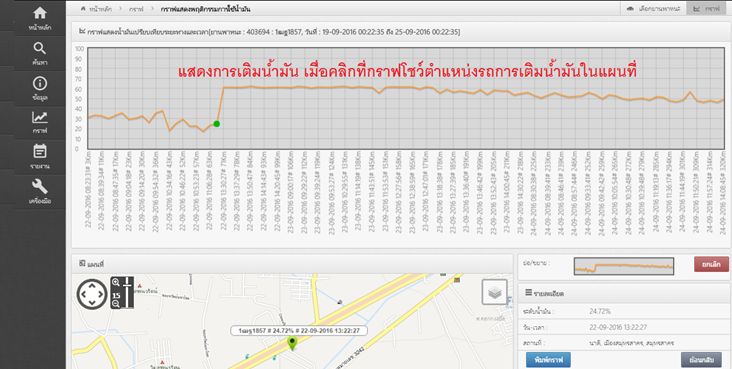Open the Home (หน้าหลัก) sidebar icon
The height and width of the screenshot is (369, 732).
[x=40, y=13]
